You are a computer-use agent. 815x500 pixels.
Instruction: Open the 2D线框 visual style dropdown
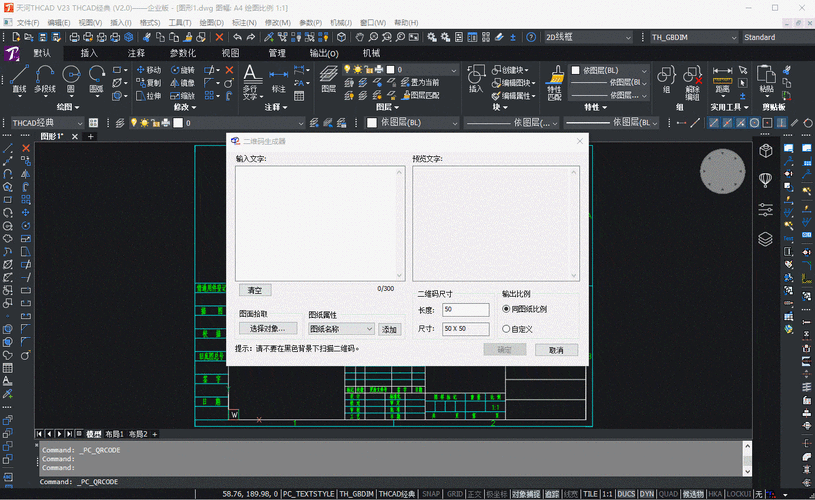[x=588, y=37]
